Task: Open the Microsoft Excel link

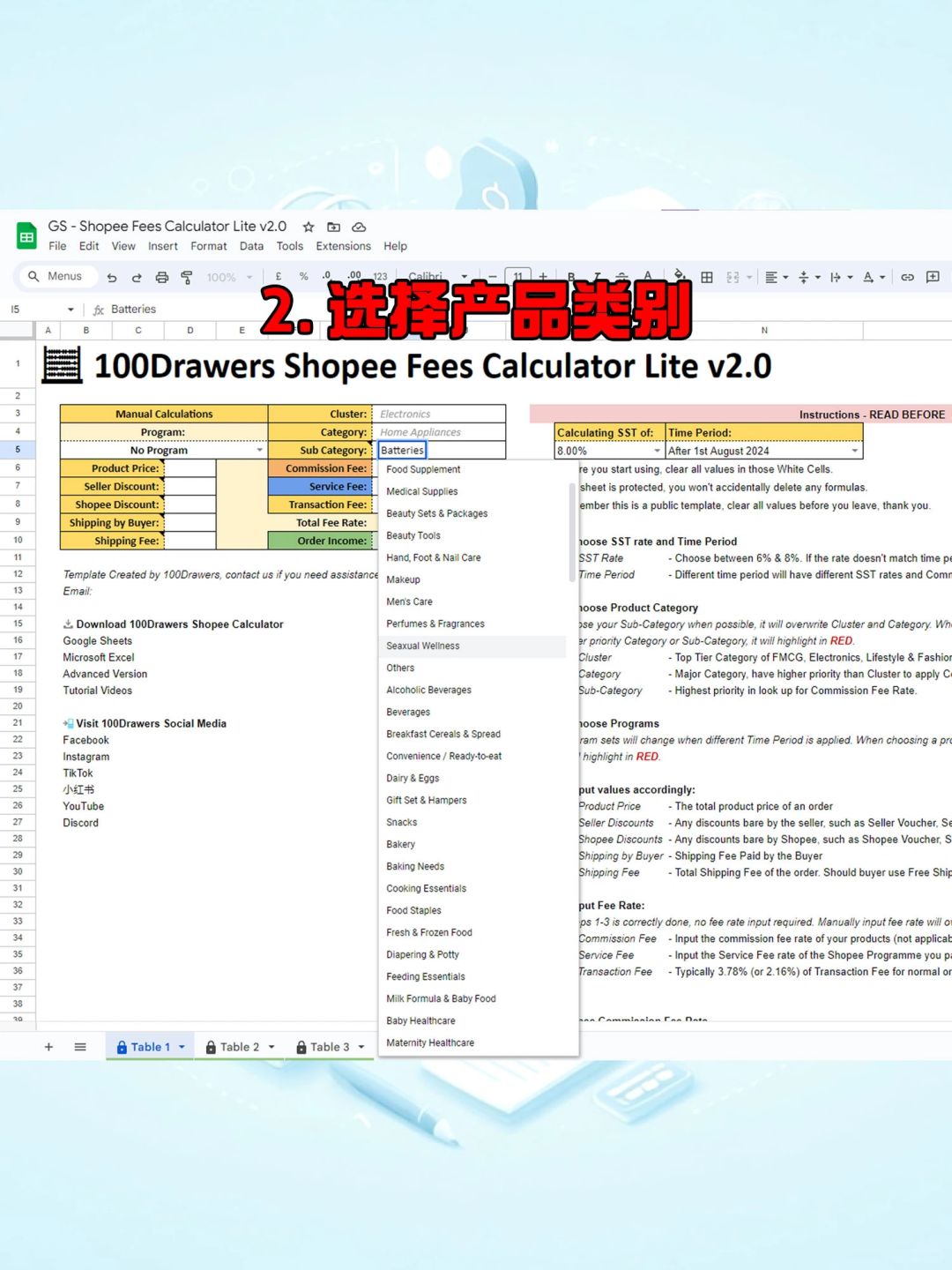Action: click(x=99, y=658)
